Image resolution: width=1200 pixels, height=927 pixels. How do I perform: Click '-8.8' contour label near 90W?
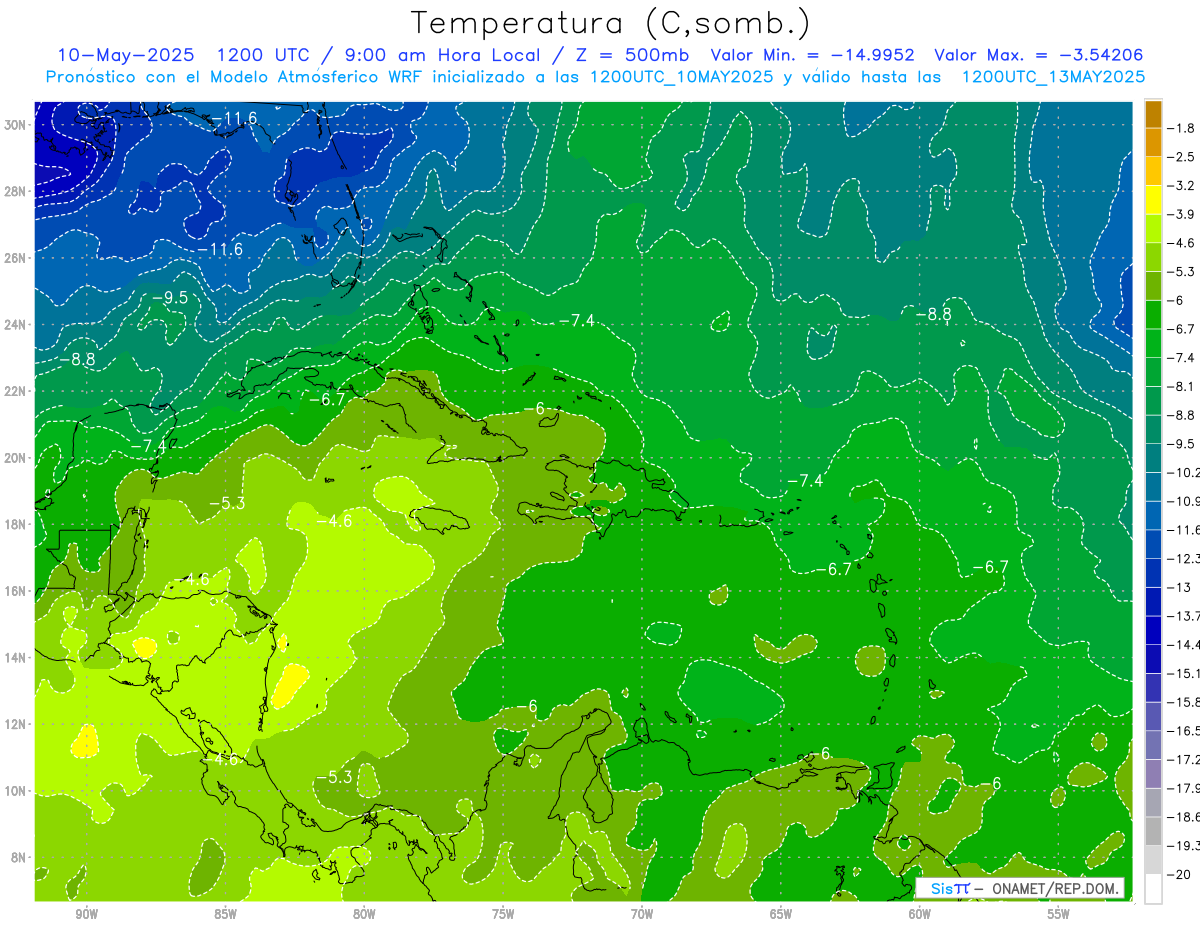(77, 358)
